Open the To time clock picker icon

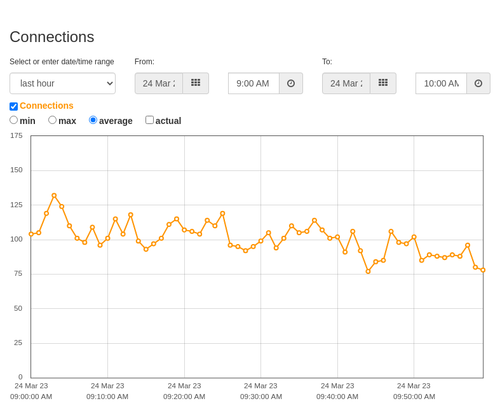coord(478,83)
